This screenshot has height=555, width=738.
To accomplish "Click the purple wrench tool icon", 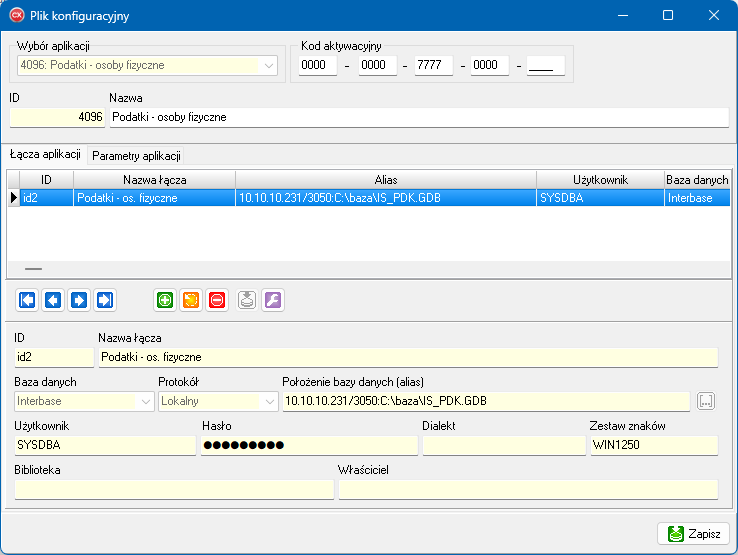I will click(273, 300).
